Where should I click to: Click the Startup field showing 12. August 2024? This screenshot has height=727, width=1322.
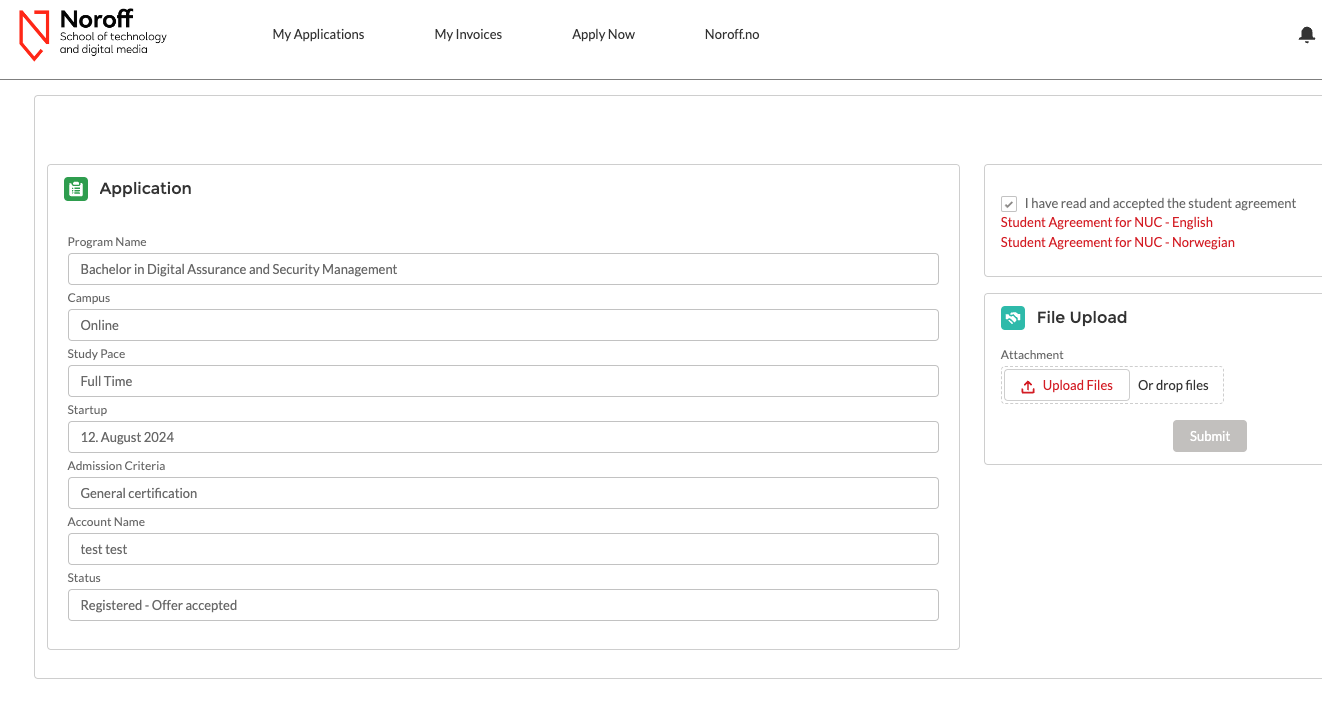503,436
